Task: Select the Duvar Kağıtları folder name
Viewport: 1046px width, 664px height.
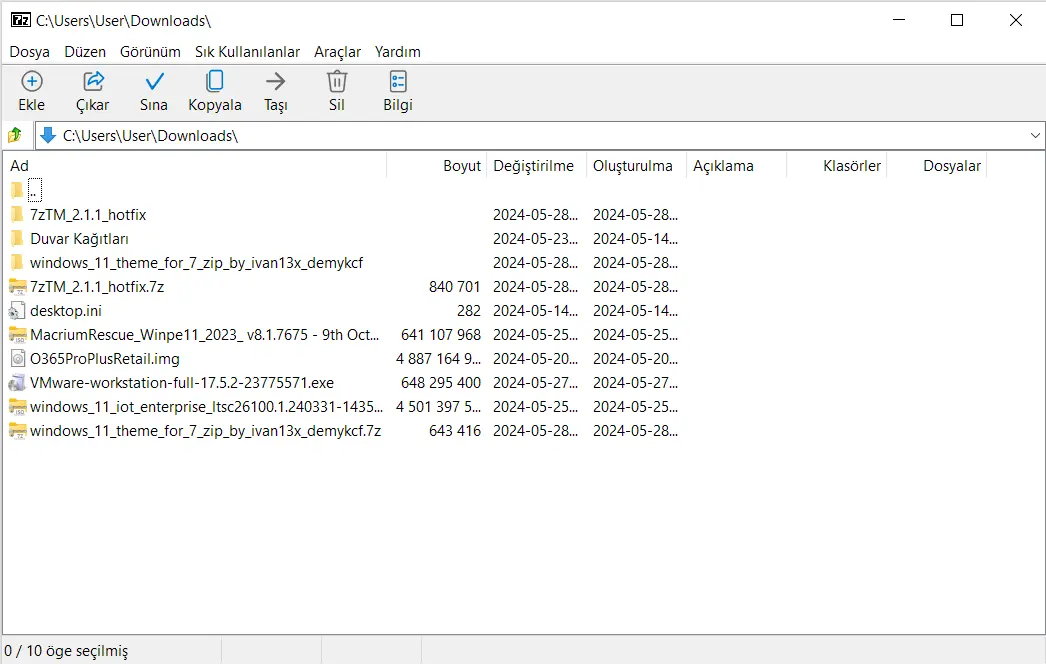Action: [79, 238]
